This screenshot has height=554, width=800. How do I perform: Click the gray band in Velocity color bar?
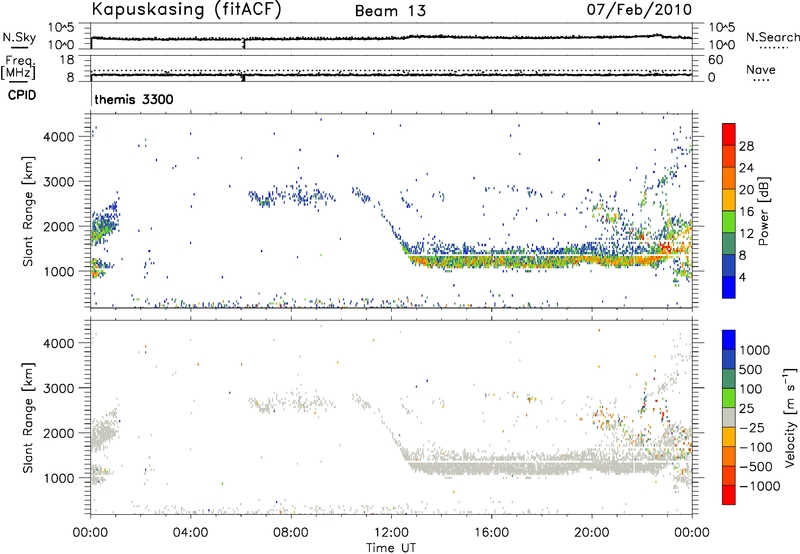(729, 418)
